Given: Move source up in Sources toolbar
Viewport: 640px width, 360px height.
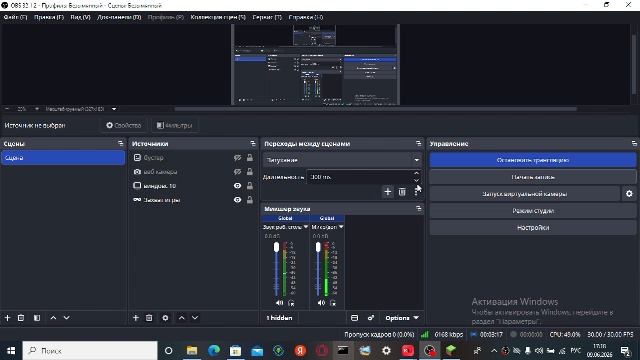Looking at the screenshot, I should (x=182, y=318).
